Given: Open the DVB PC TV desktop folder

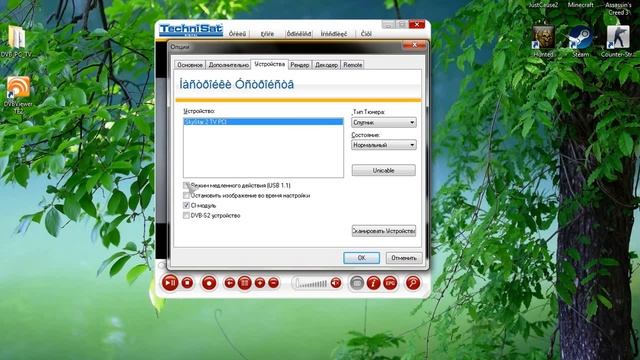Looking at the screenshot, I should 16,41.
